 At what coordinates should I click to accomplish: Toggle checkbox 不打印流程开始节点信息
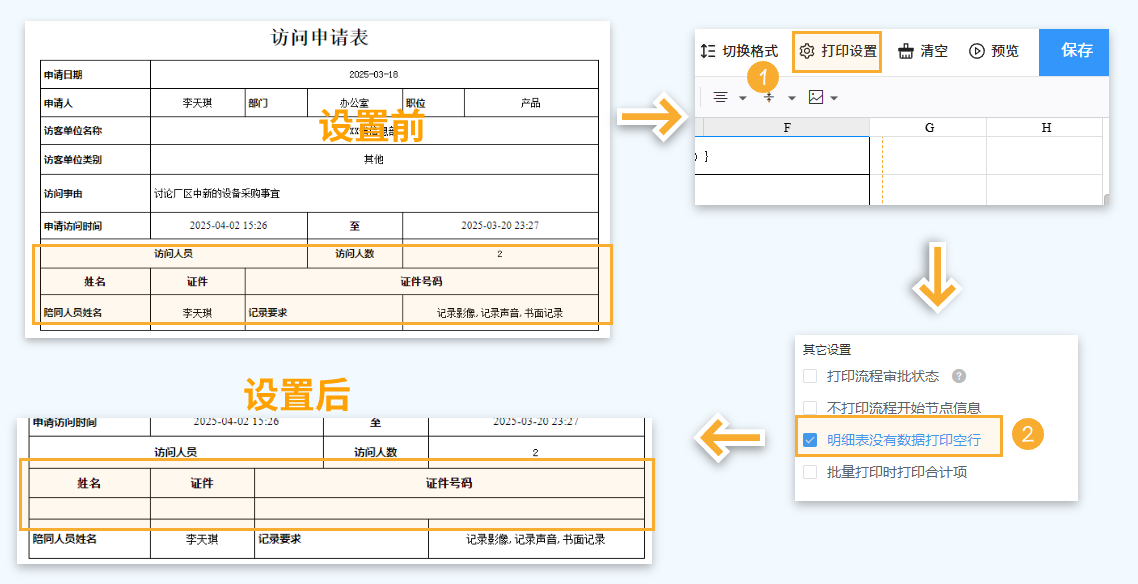(x=809, y=406)
